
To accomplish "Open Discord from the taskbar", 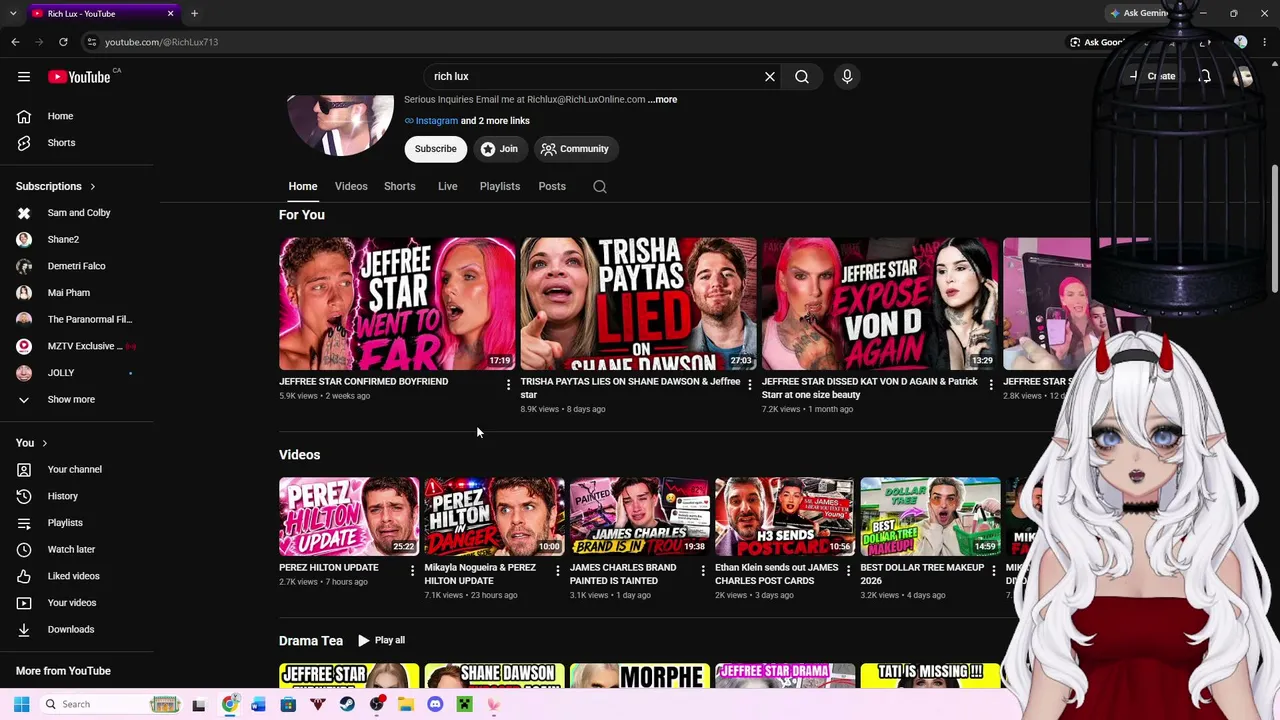I will [435, 704].
